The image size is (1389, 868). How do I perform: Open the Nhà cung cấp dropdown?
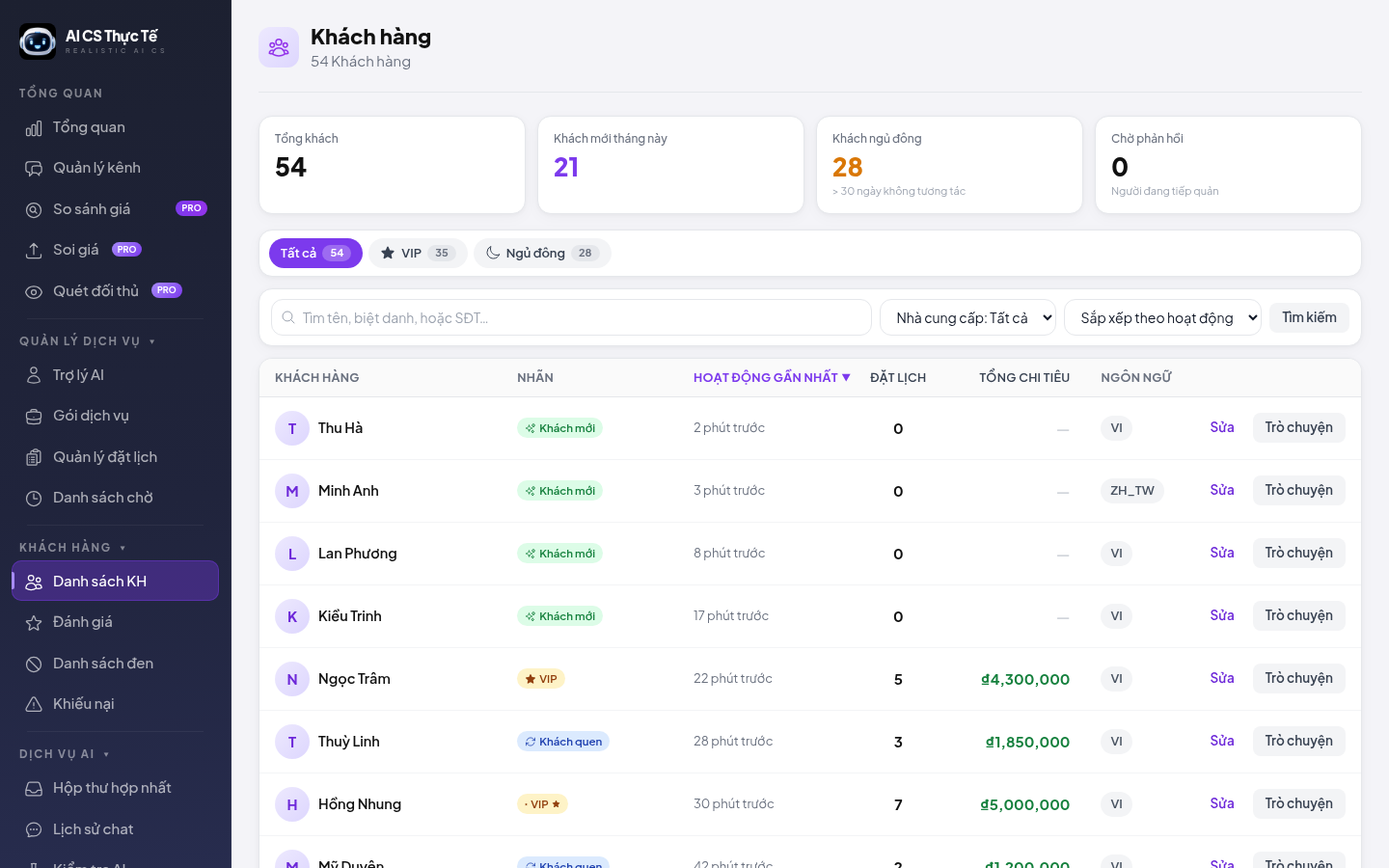pyautogui.click(x=967, y=317)
